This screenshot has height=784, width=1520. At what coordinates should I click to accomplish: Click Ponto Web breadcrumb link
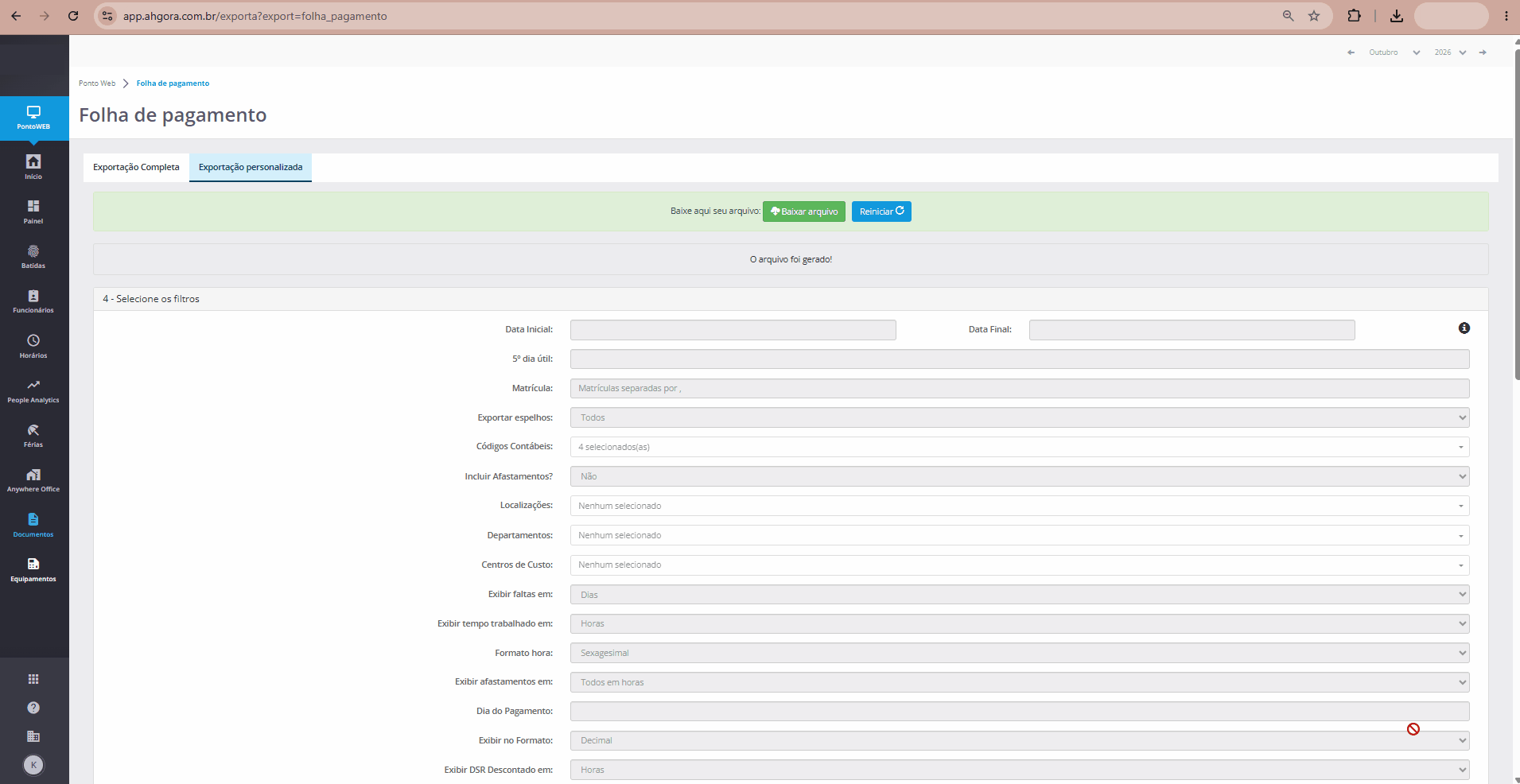tap(97, 83)
